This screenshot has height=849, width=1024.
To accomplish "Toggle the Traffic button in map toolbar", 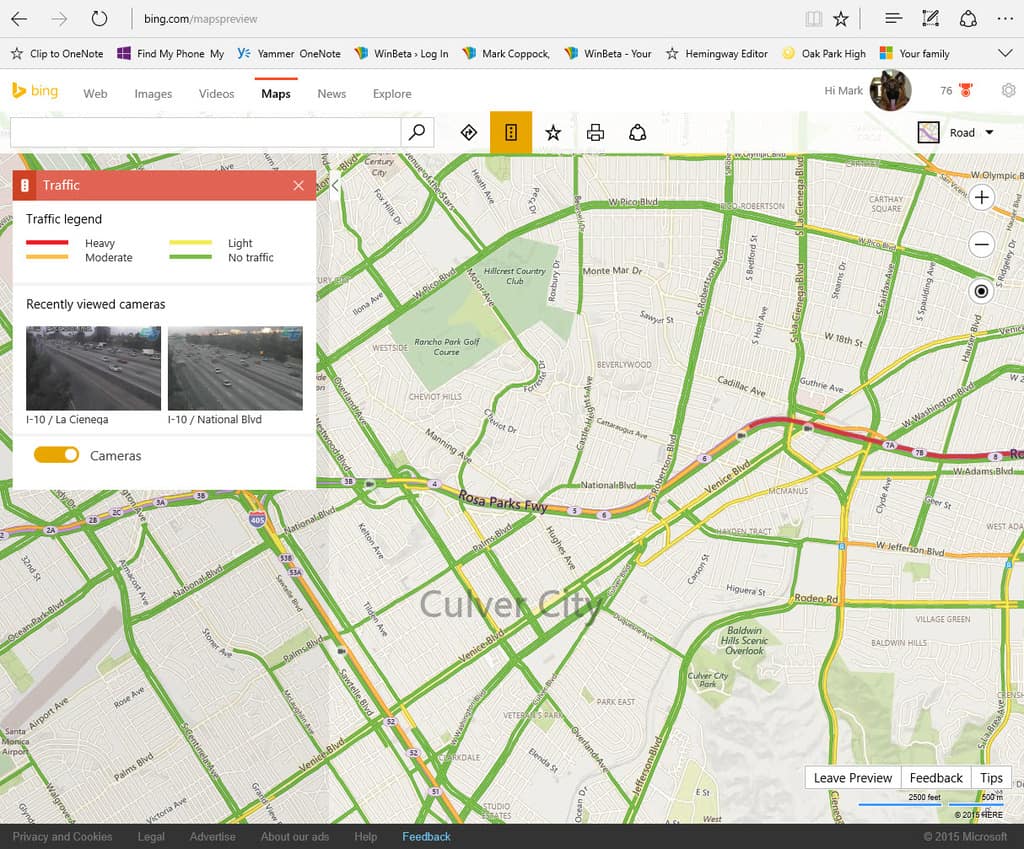I will (511, 133).
